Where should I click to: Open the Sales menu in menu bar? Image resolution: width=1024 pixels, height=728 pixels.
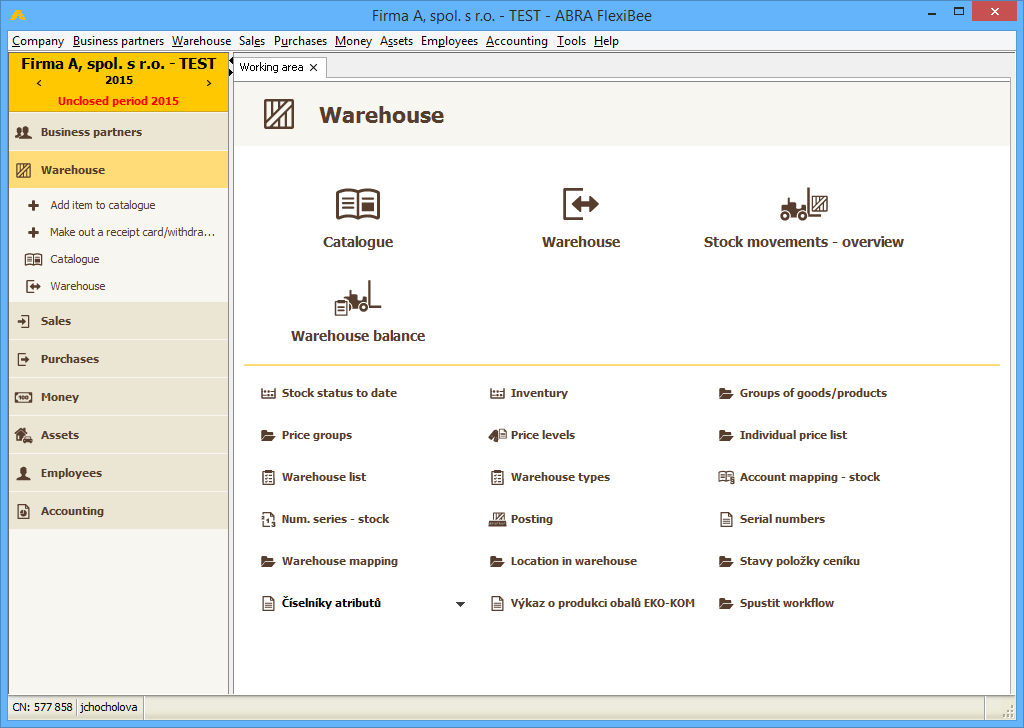252,41
